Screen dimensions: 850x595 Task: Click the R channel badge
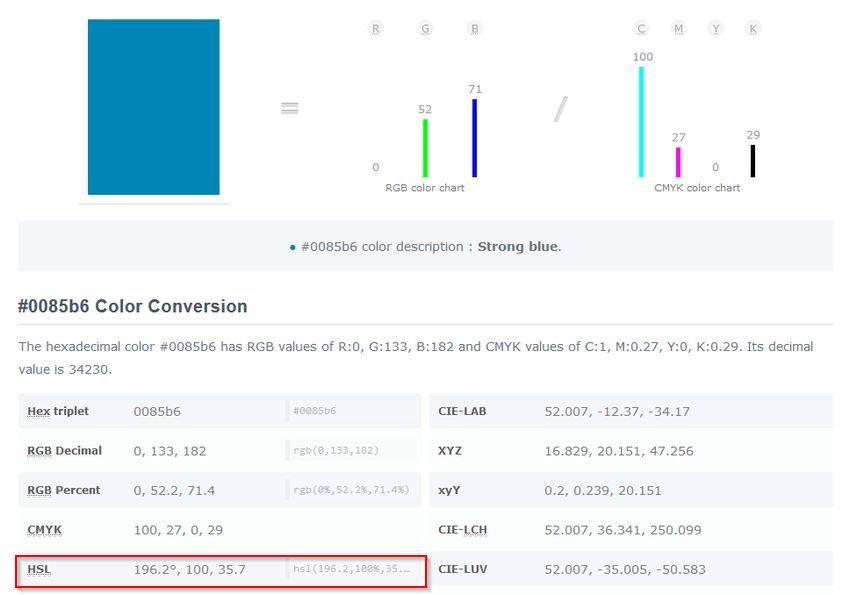coord(376,29)
